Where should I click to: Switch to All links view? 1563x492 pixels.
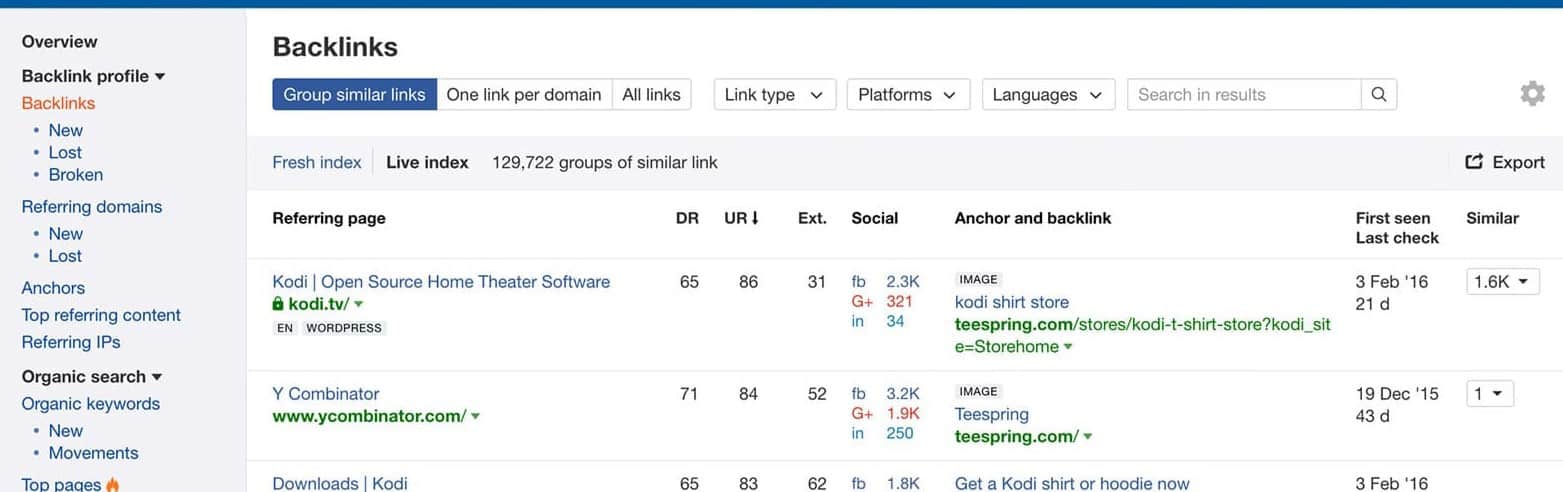click(651, 95)
